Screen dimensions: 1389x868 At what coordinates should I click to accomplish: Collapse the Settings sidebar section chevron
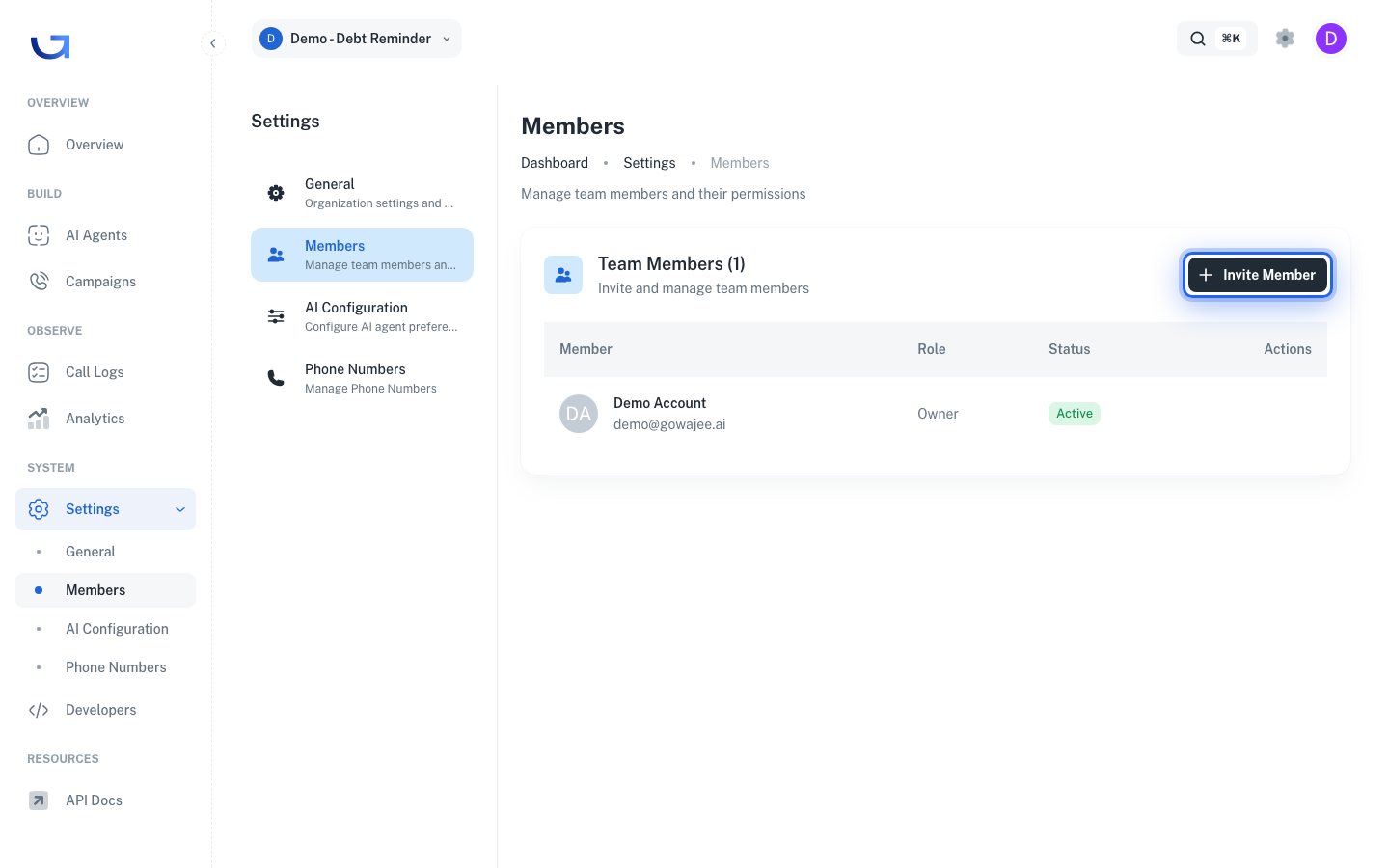coord(180,509)
